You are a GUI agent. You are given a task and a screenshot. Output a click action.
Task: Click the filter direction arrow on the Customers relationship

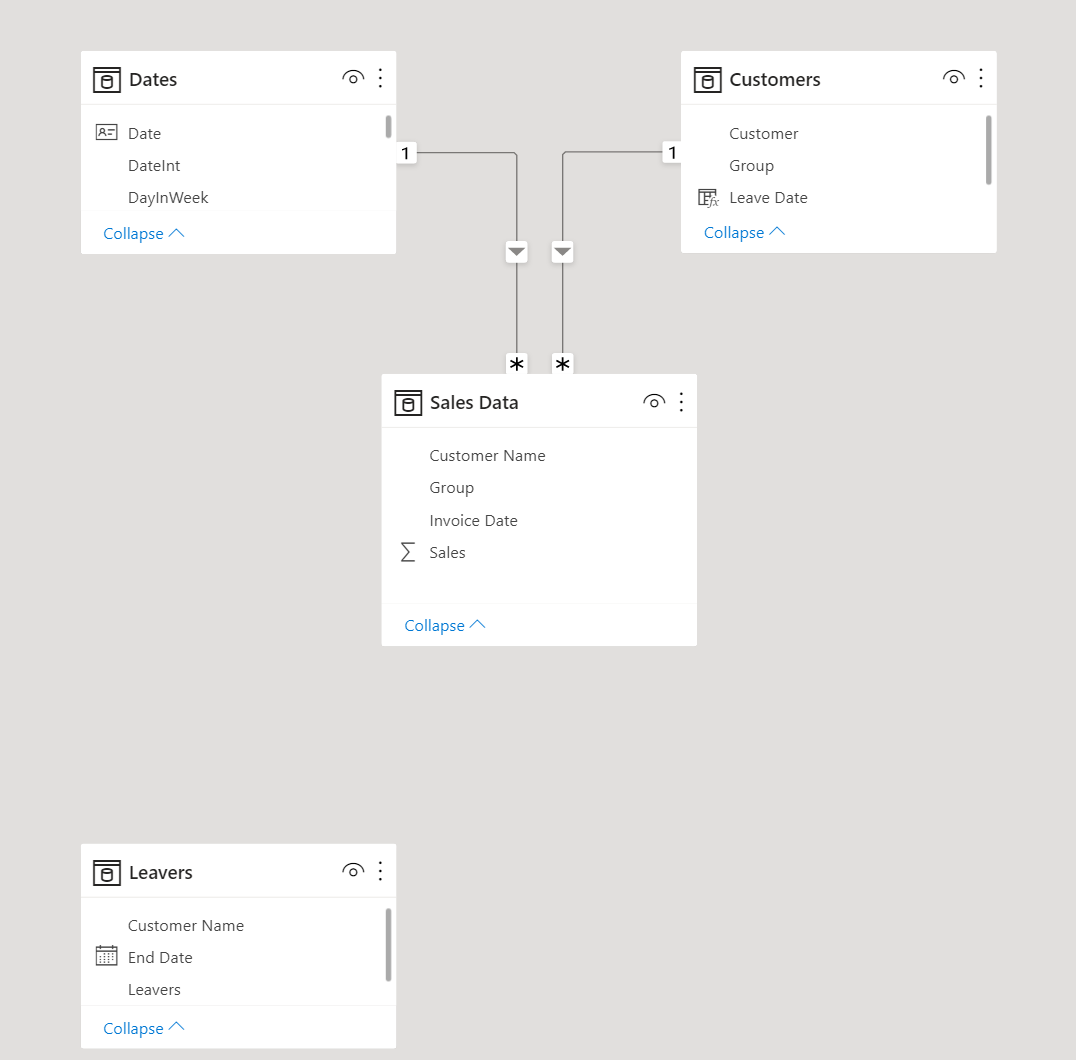click(x=562, y=252)
